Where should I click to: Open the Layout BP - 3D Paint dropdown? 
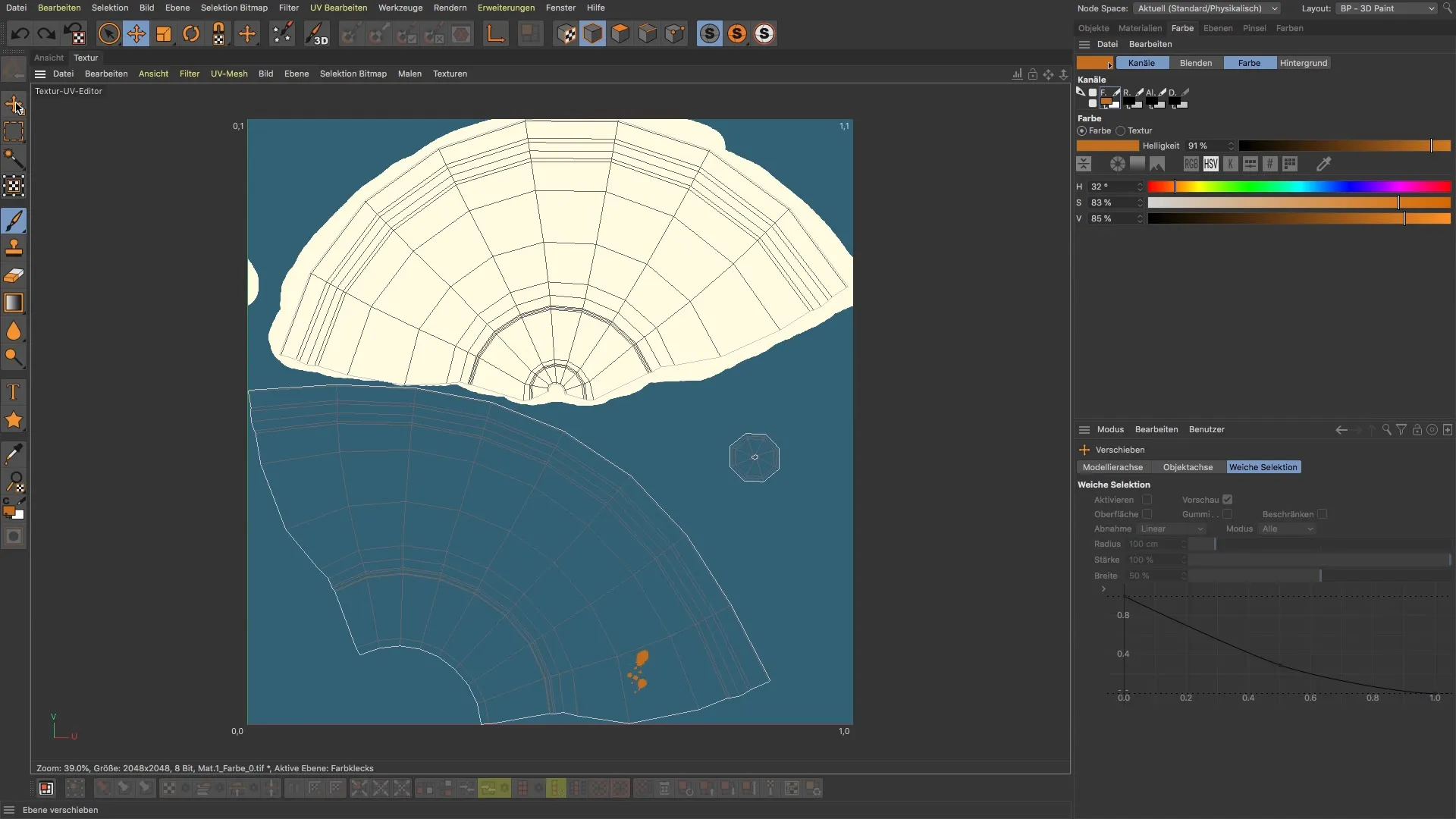tap(1386, 8)
